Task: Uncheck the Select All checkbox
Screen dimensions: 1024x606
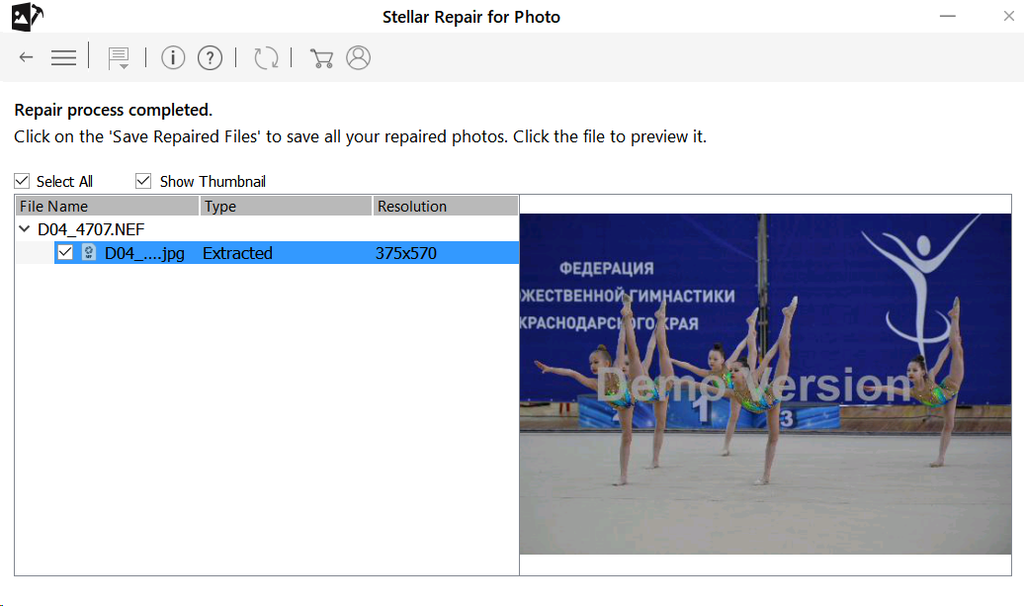Action: pos(22,181)
